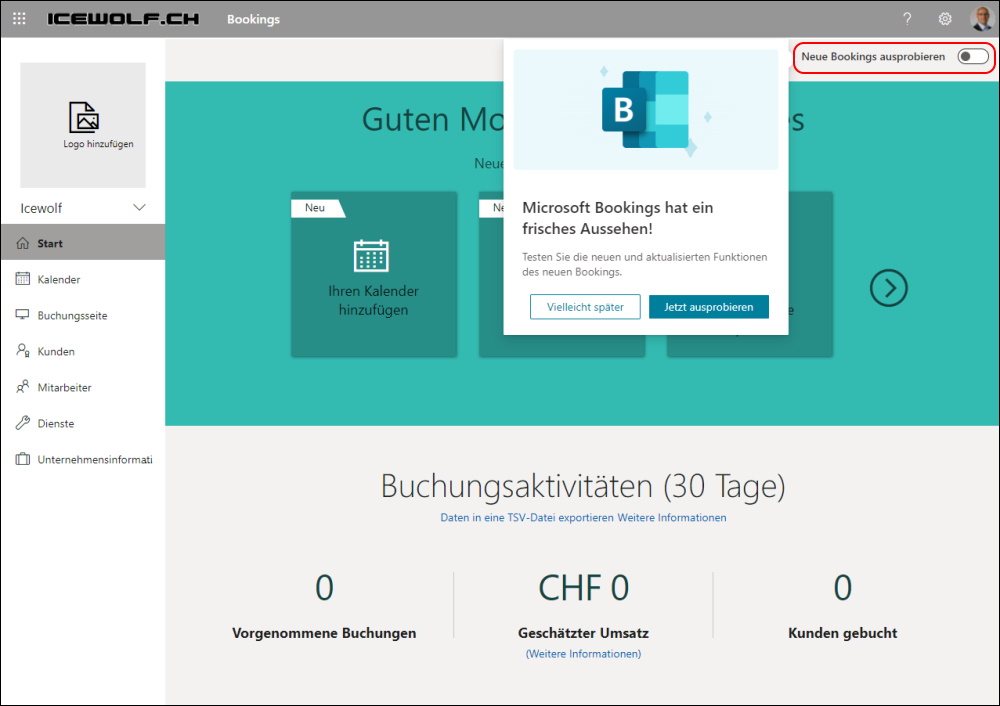1000x706 pixels.
Task: Open the Start menu item
Action: coord(83,243)
